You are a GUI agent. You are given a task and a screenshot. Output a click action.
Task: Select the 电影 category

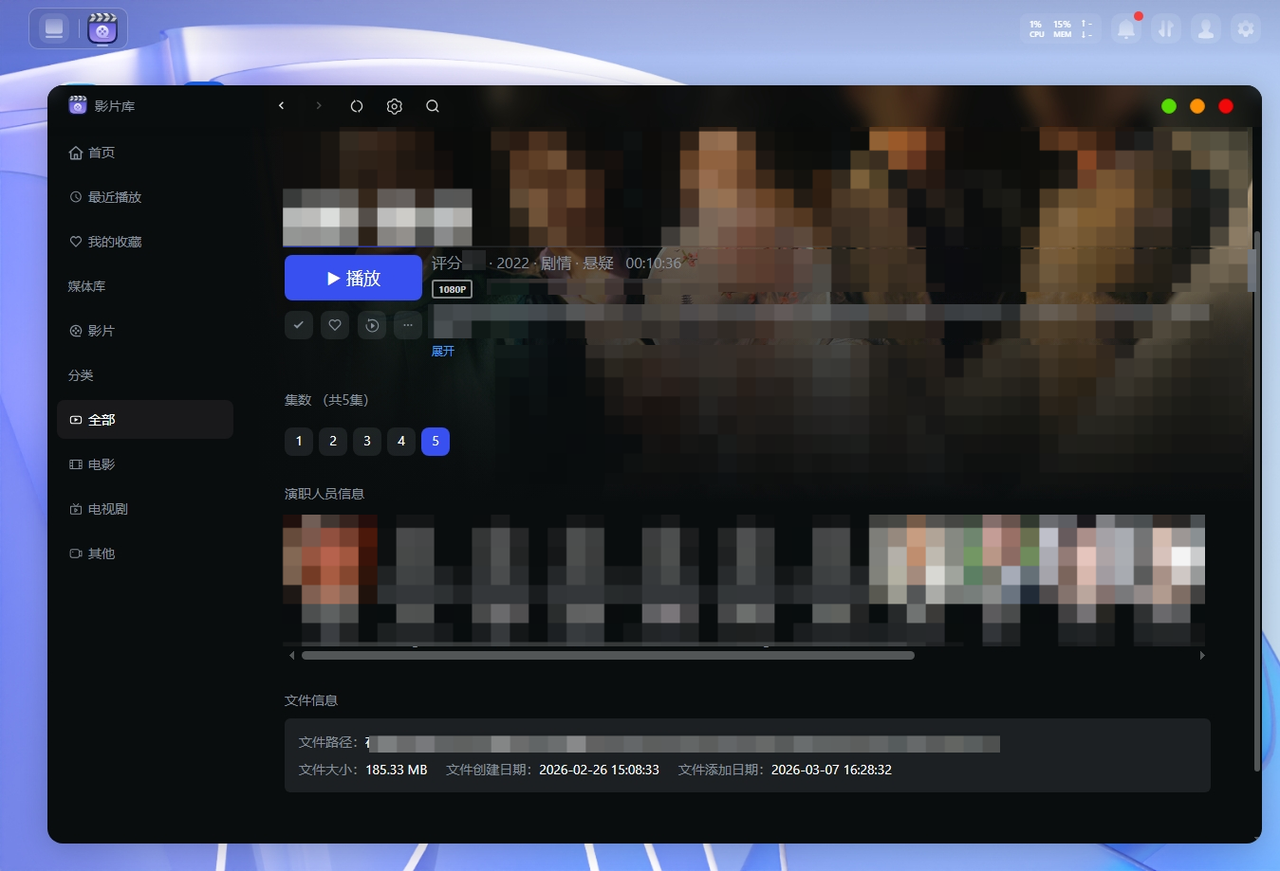point(145,464)
